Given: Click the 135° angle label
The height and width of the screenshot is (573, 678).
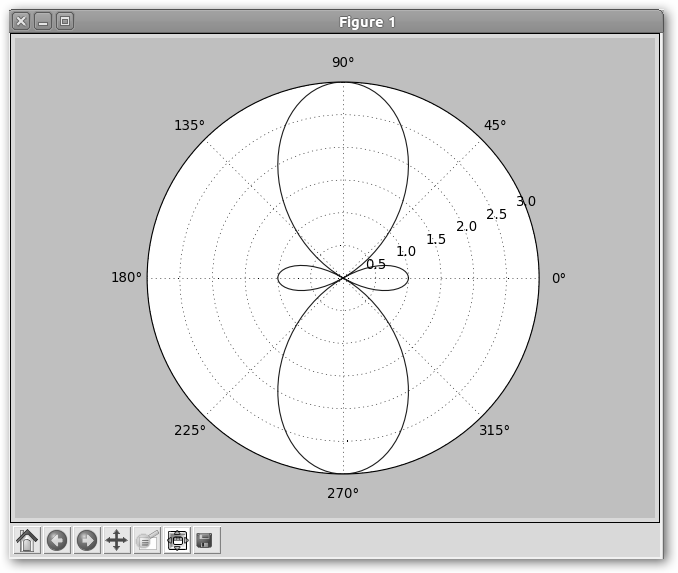Looking at the screenshot, I should coord(189,125).
